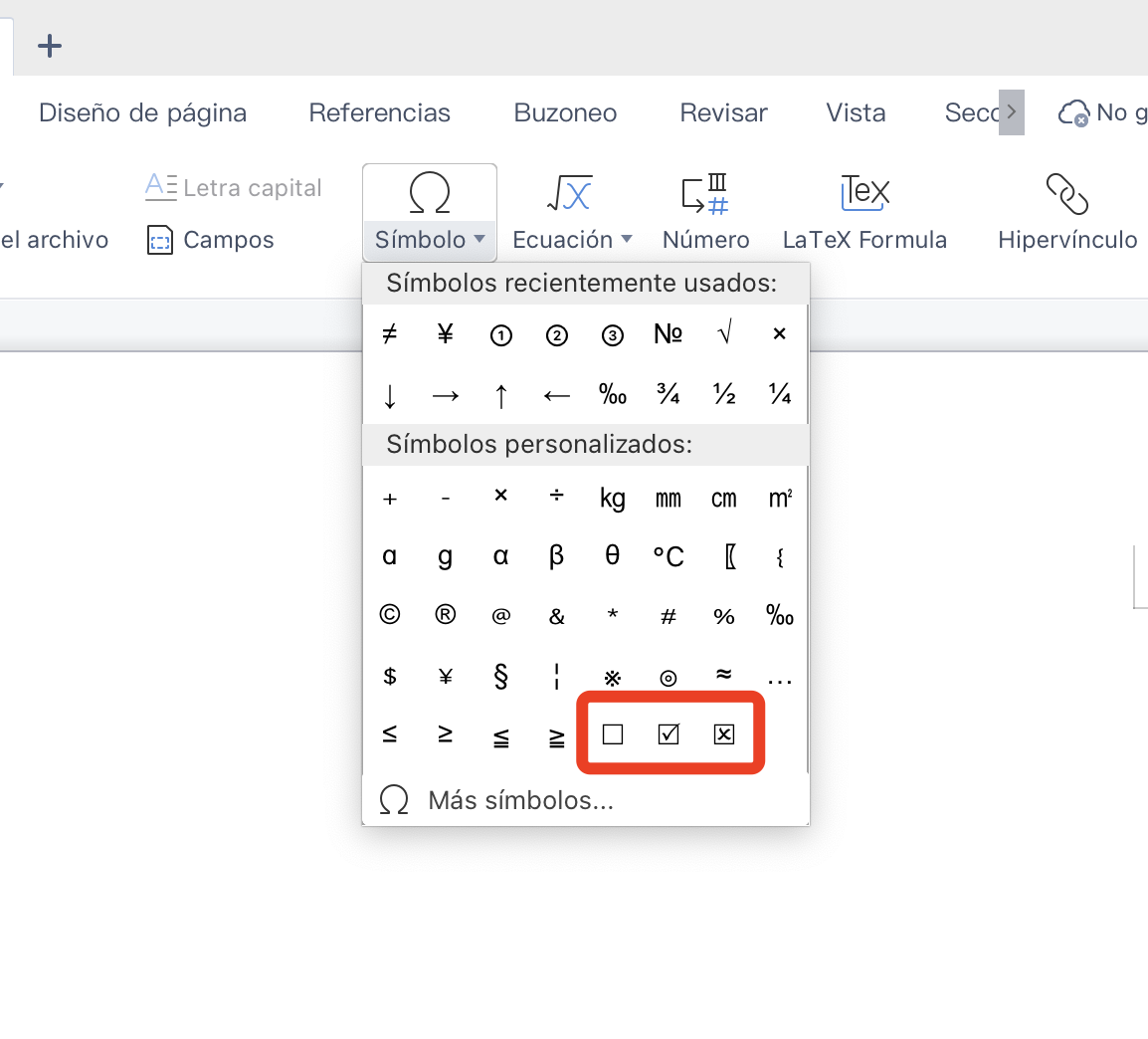Select the crossed checkbox symbol
1148x1039 pixels.
coord(723,733)
